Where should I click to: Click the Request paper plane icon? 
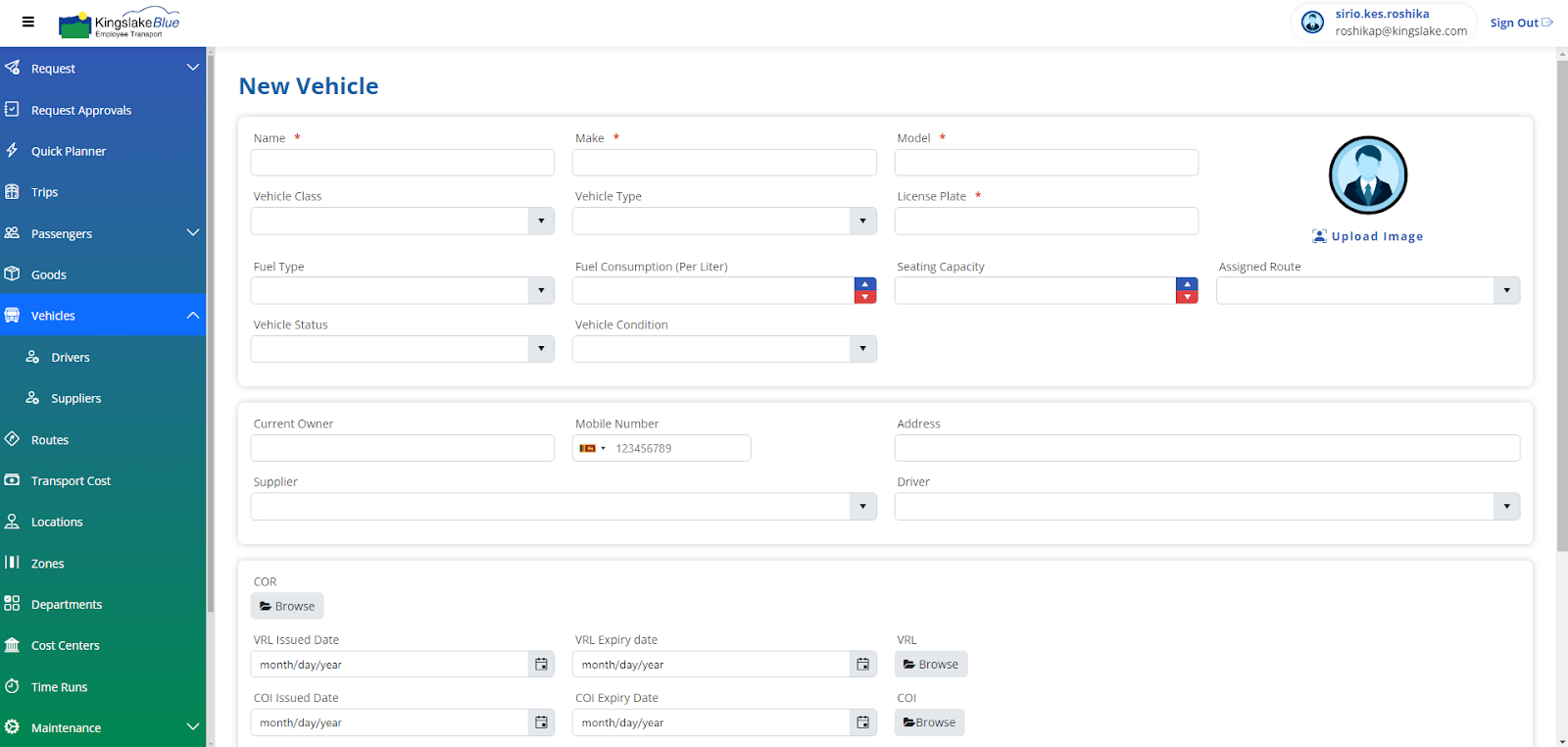(12, 68)
